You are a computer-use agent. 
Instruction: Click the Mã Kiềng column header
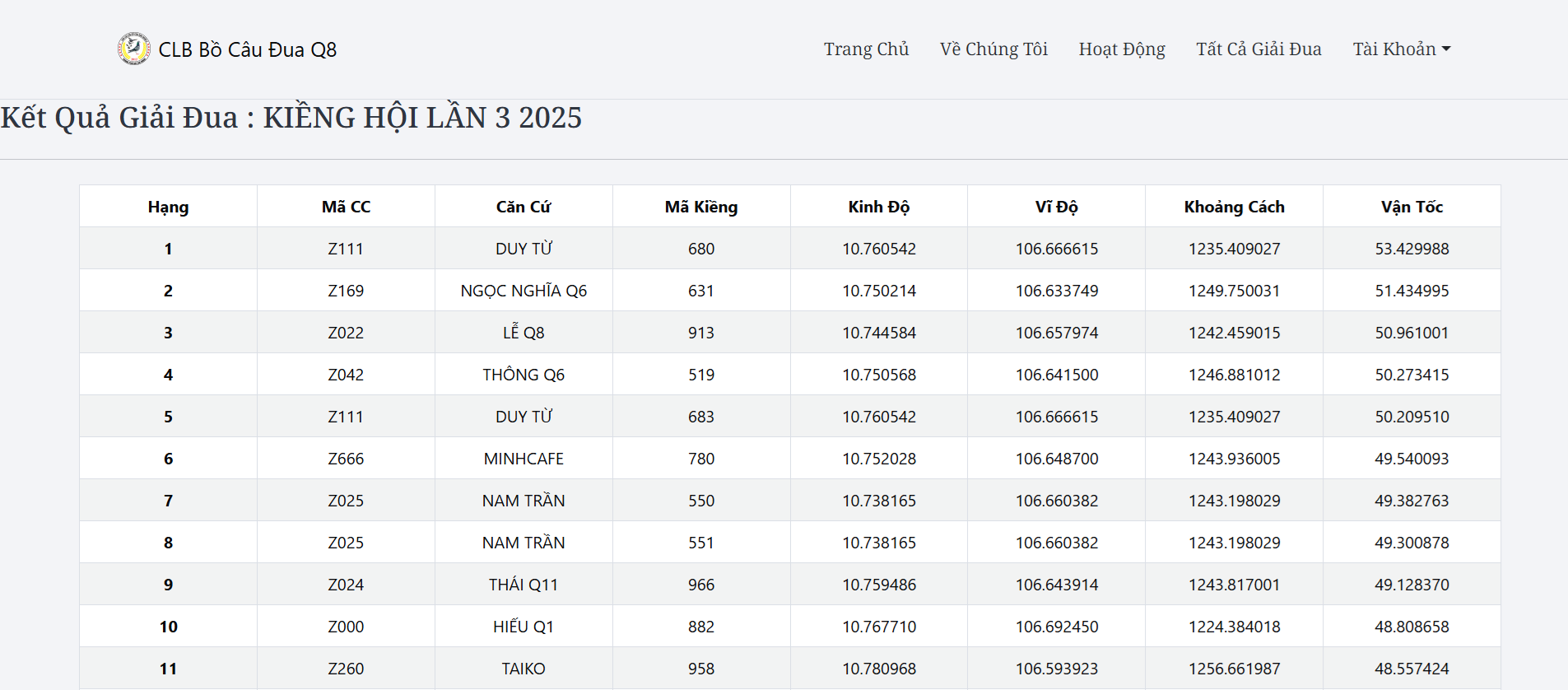point(701,207)
